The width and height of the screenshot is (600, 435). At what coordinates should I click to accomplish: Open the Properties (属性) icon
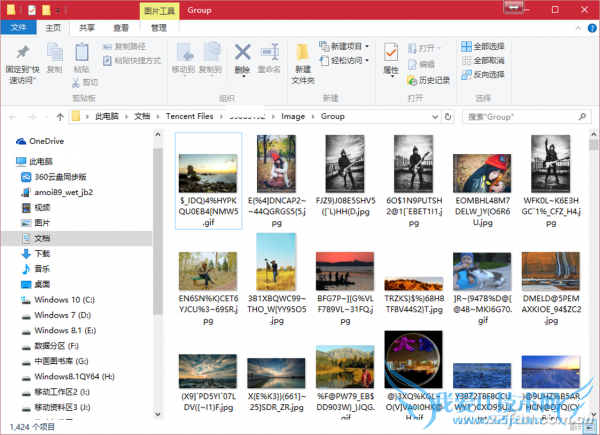pyautogui.click(x=391, y=52)
